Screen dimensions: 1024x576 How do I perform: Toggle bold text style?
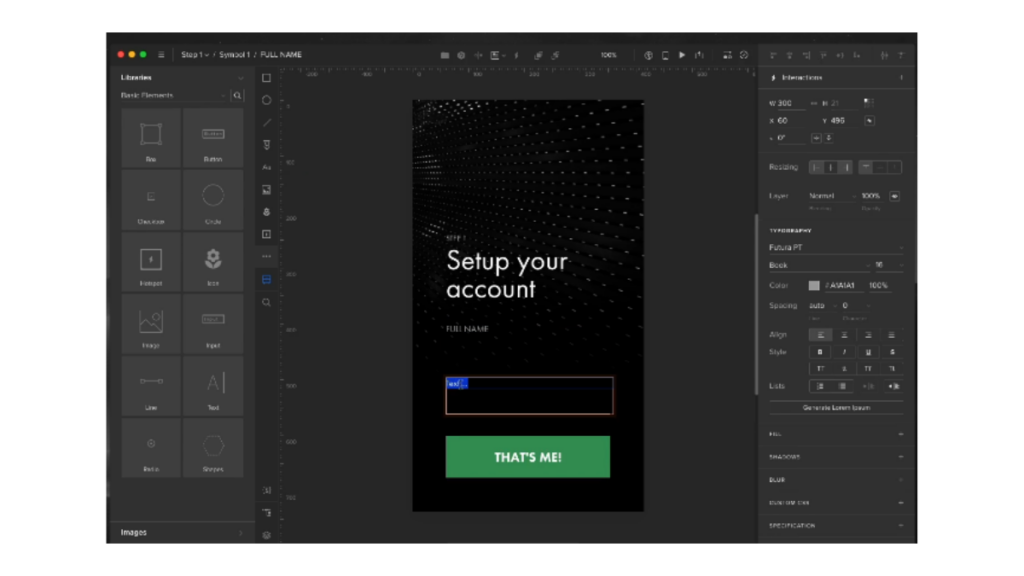(x=820, y=352)
